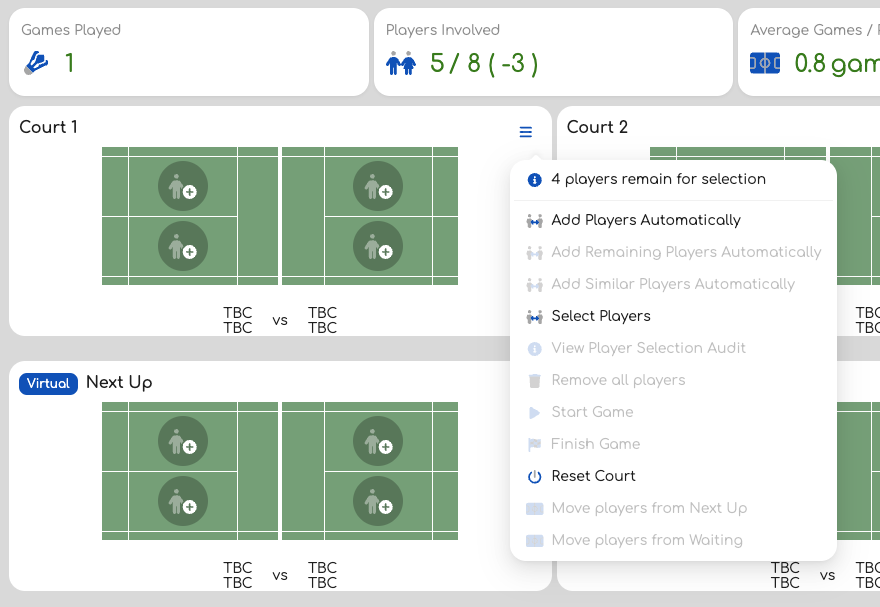Click the Reset Court power icon

(x=534, y=477)
